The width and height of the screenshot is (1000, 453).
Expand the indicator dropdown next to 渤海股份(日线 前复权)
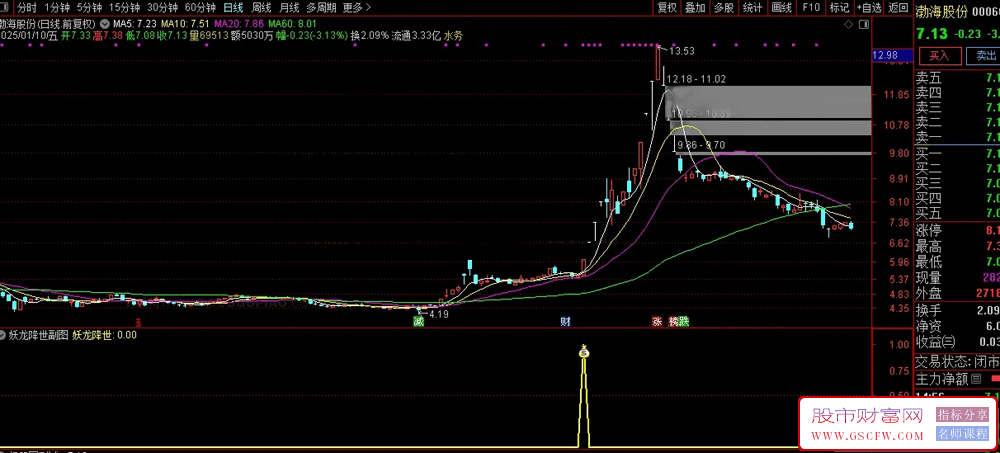point(105,24)
